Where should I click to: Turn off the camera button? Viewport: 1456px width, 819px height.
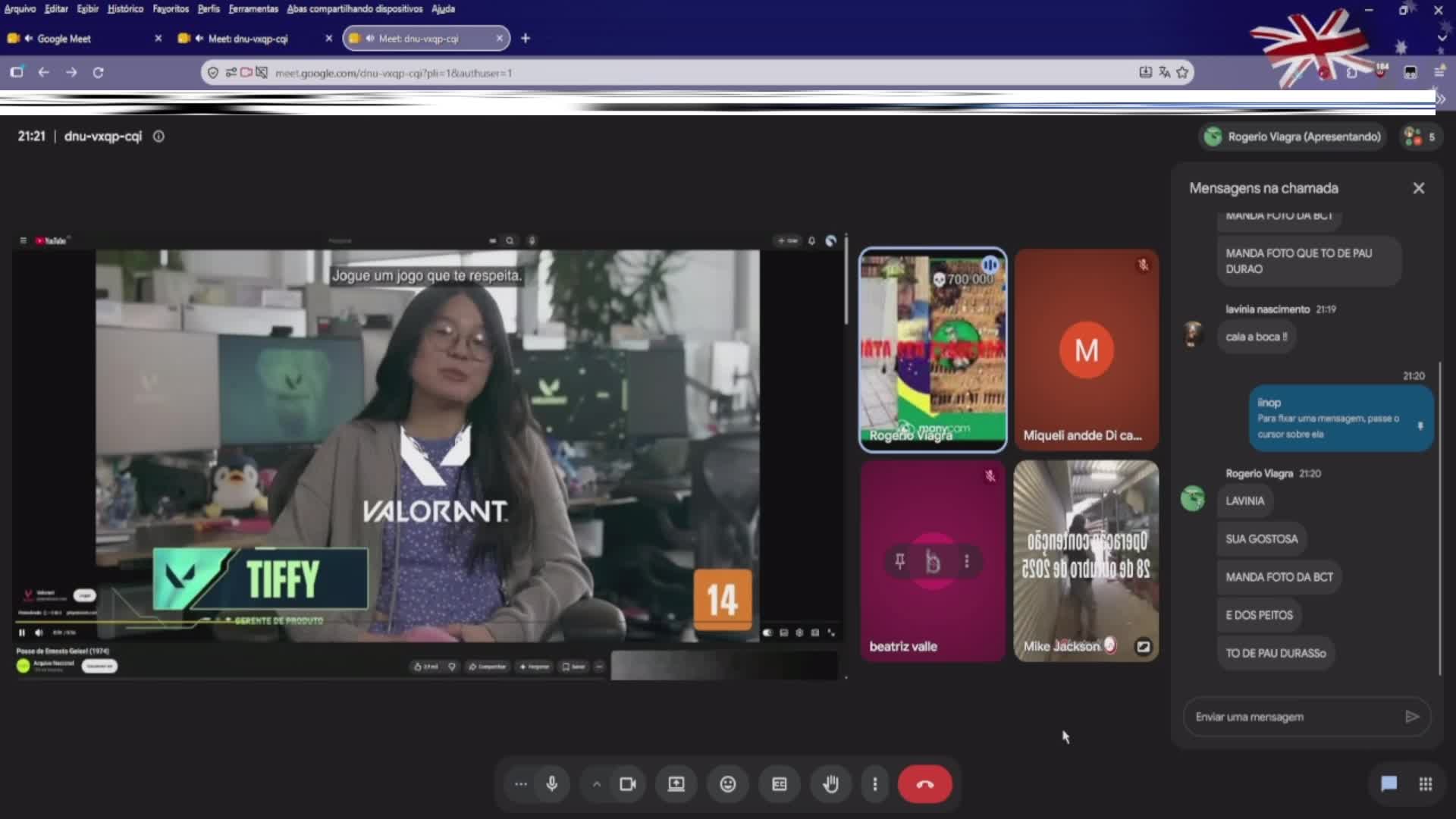[x=628, y=784]
